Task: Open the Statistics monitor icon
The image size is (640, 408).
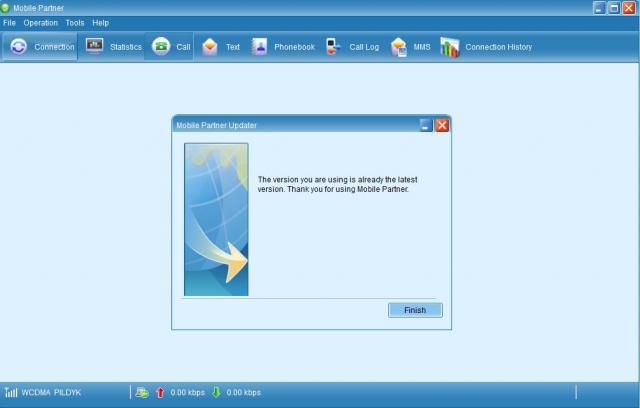Action: (95, 46)
